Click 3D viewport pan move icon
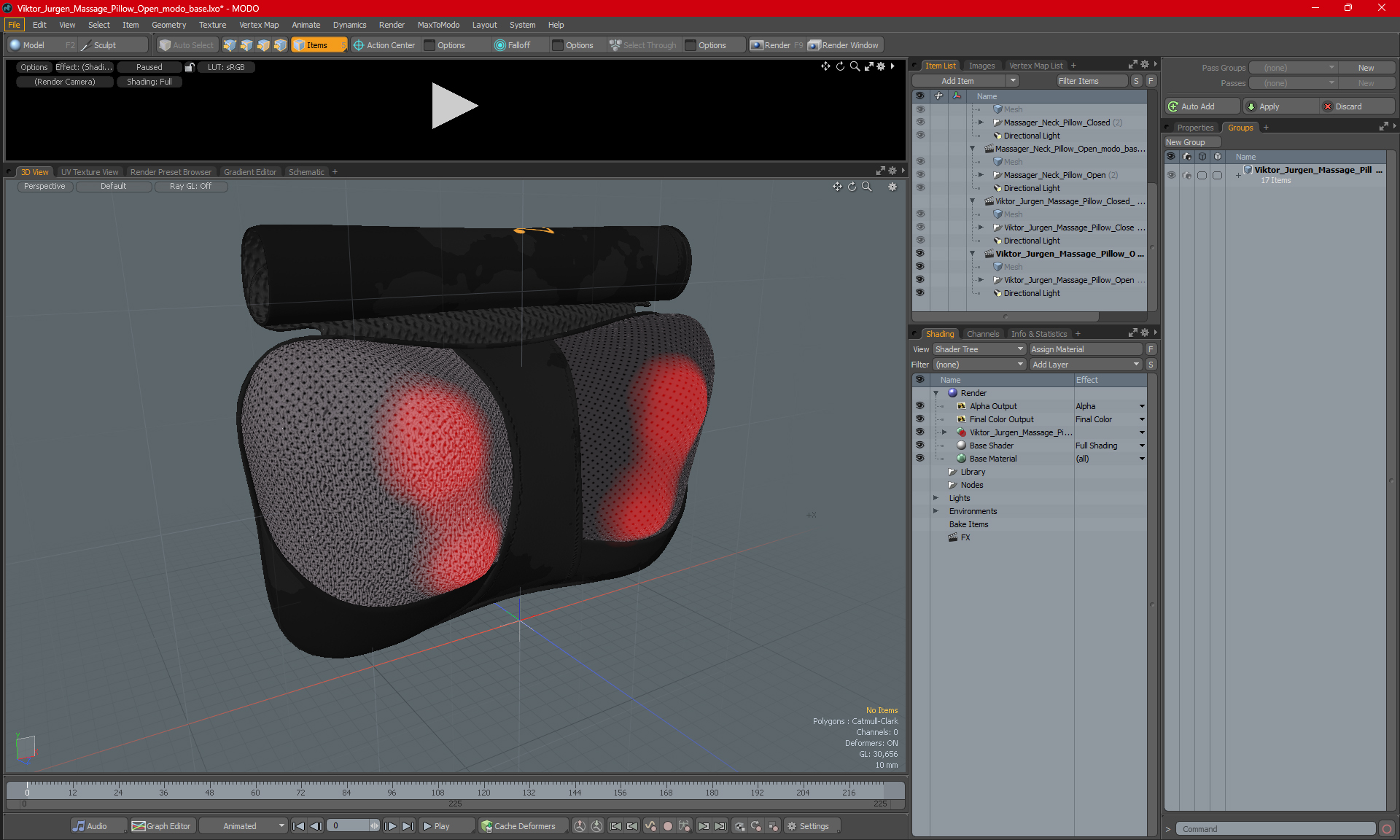Image resolution: width=1400 pixels, height=840 pixels. (x=837, y=187)
